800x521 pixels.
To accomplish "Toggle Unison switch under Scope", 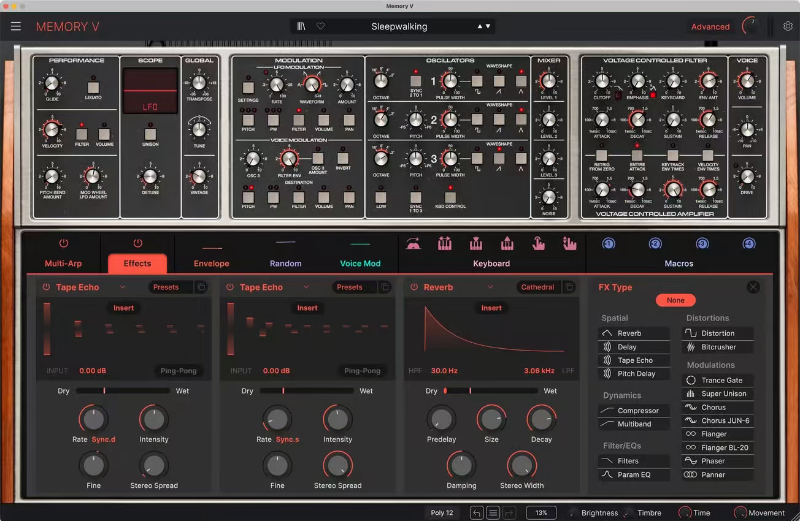I will point(150,134).
